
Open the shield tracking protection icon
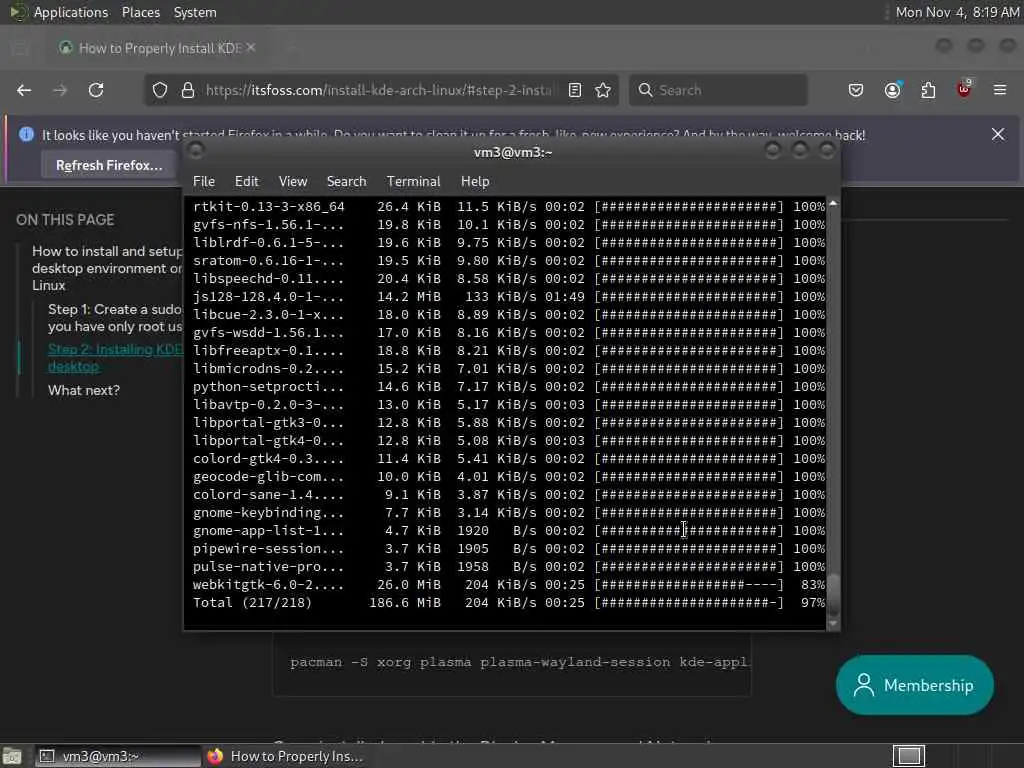pos(160,90)
